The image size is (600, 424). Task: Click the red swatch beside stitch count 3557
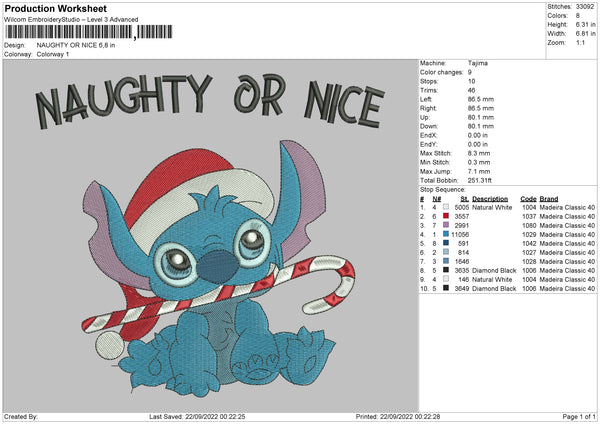(x=446, y=216)
